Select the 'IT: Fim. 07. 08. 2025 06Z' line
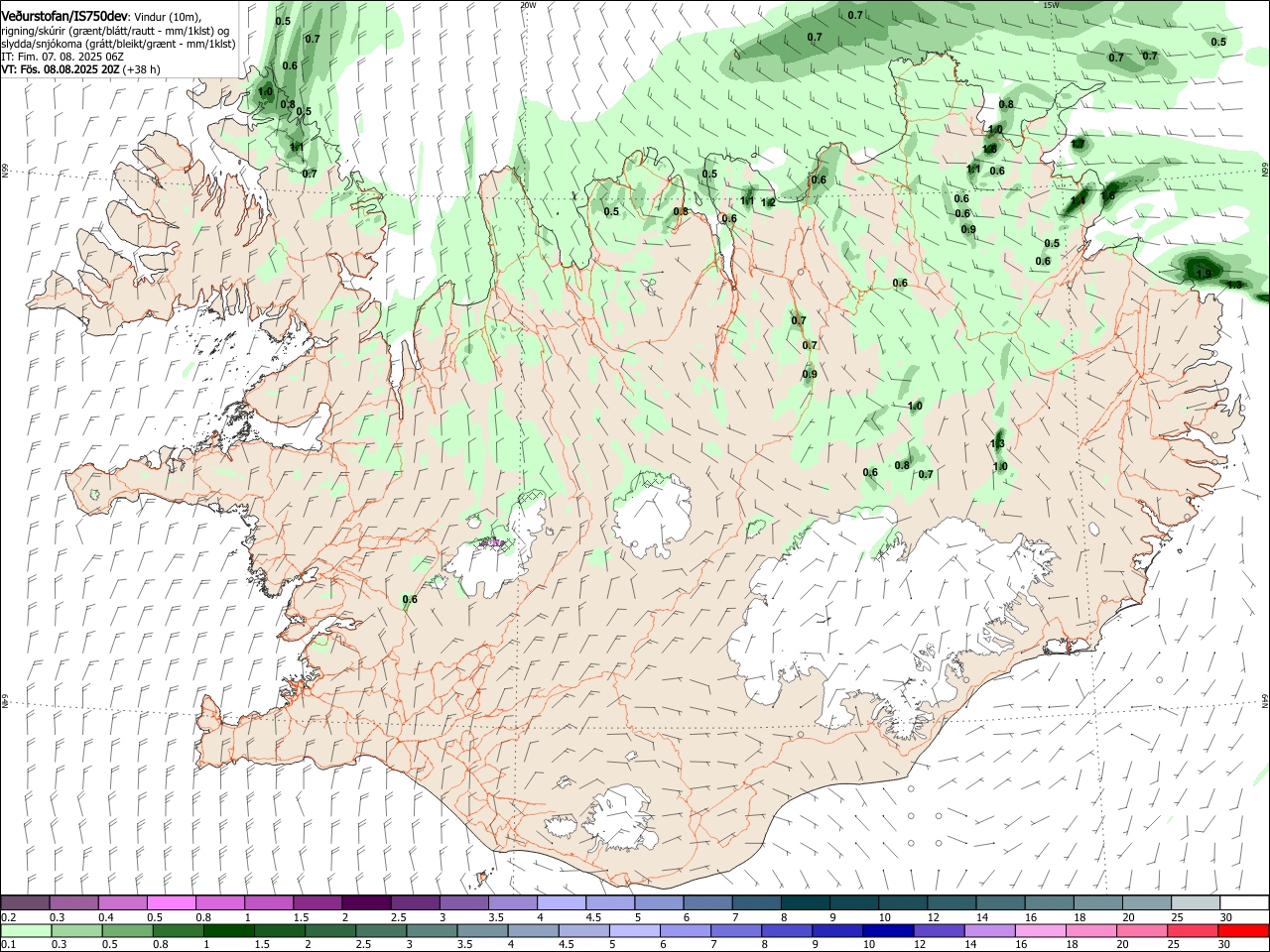The height and width of the screenshot is (952, 1270). [x=62, y=58]
